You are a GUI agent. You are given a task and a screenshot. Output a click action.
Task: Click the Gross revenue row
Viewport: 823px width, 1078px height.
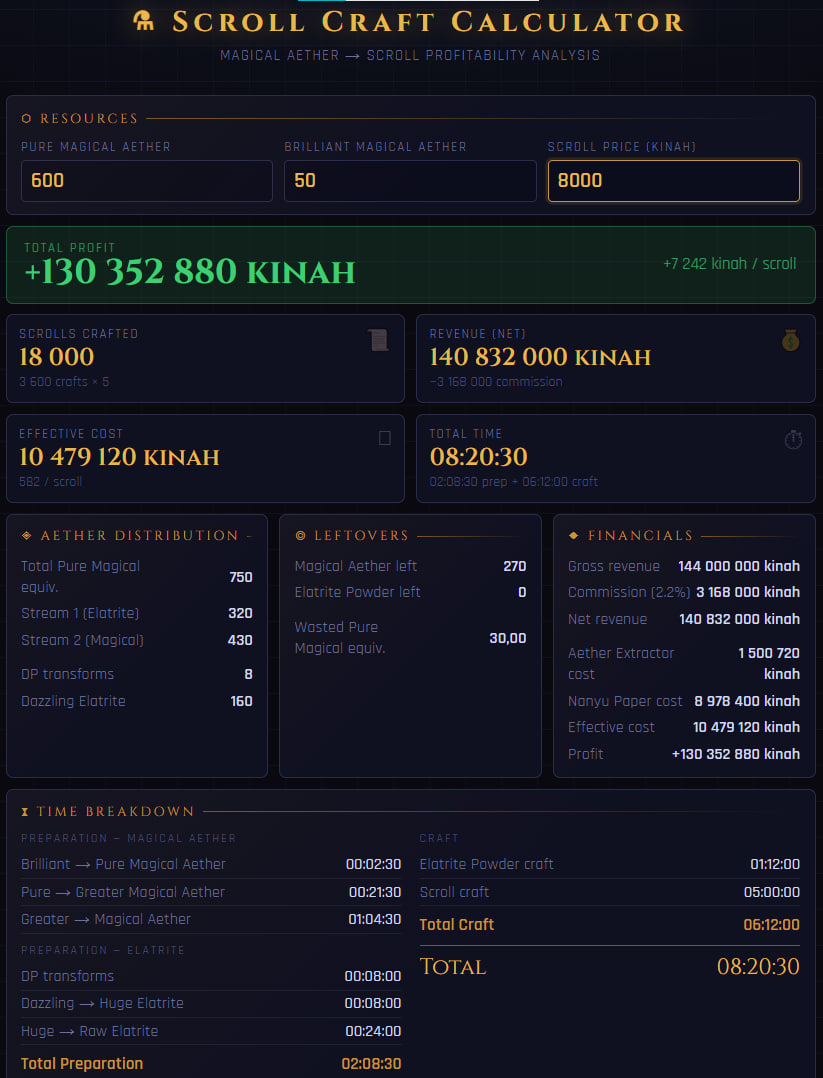click(x=684, y=566)
